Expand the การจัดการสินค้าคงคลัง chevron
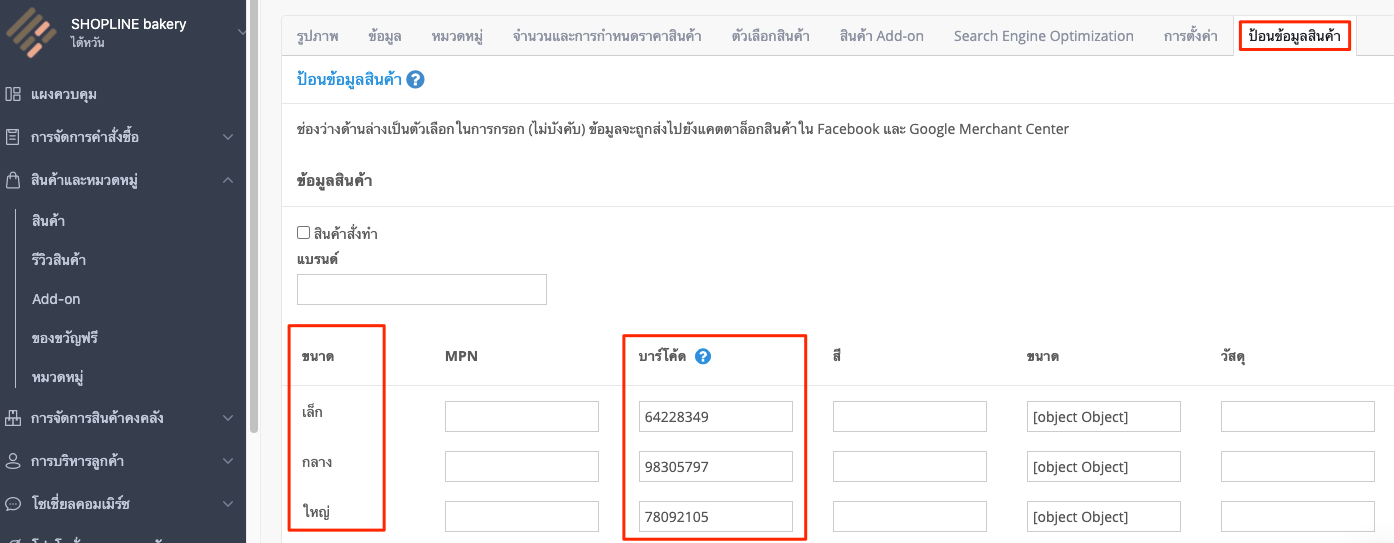The image size is (1394, 543). coord(228,418)
